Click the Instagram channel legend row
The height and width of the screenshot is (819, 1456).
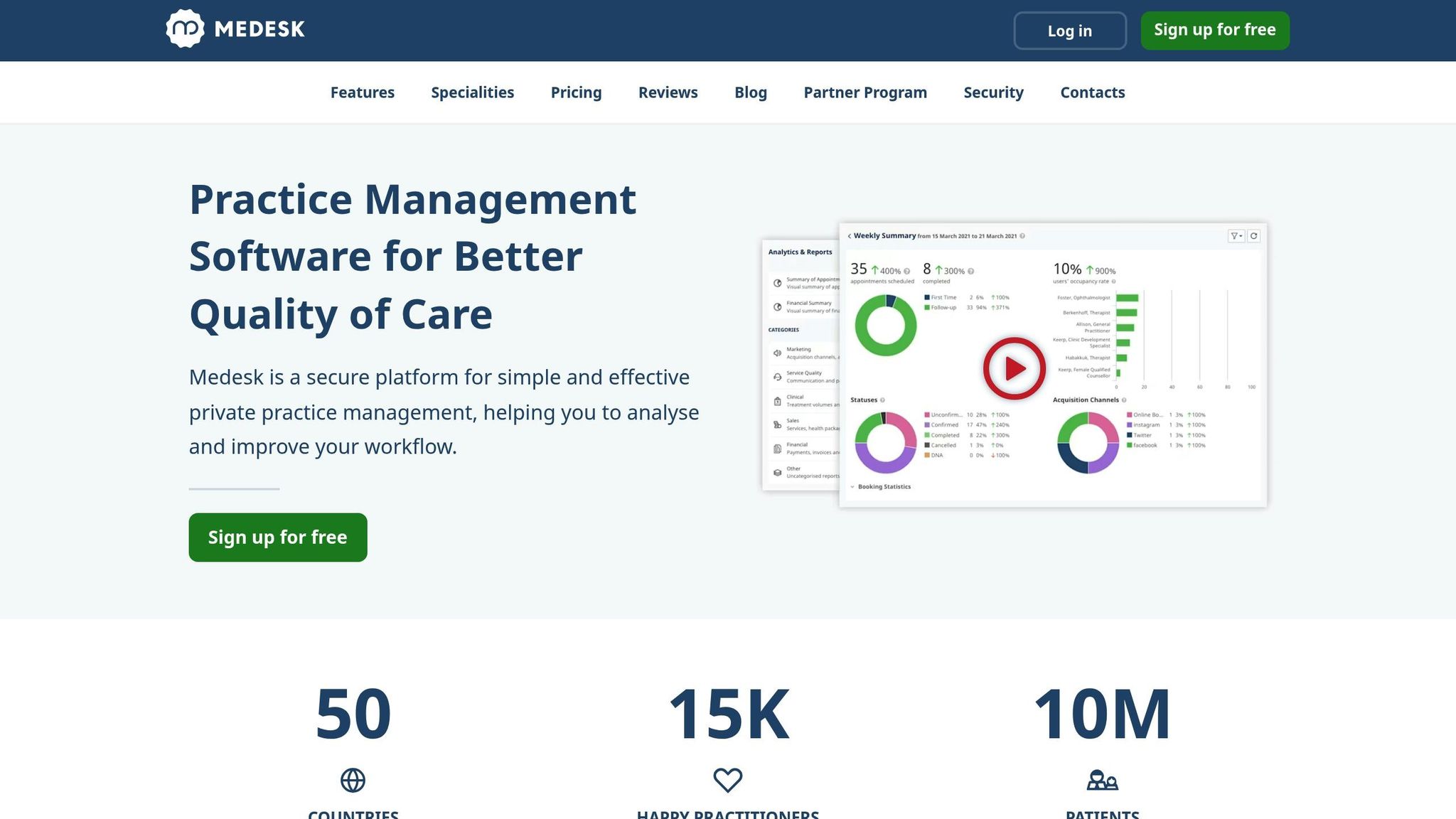[1166, 425]
